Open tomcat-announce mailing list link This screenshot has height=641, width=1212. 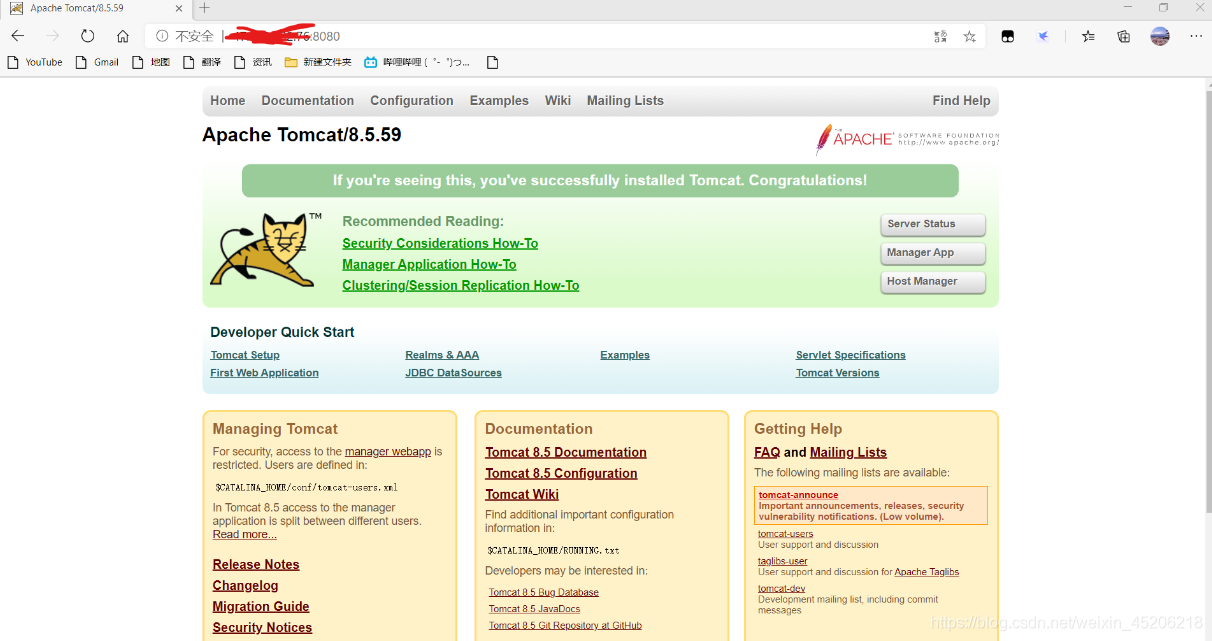(798, 495)
